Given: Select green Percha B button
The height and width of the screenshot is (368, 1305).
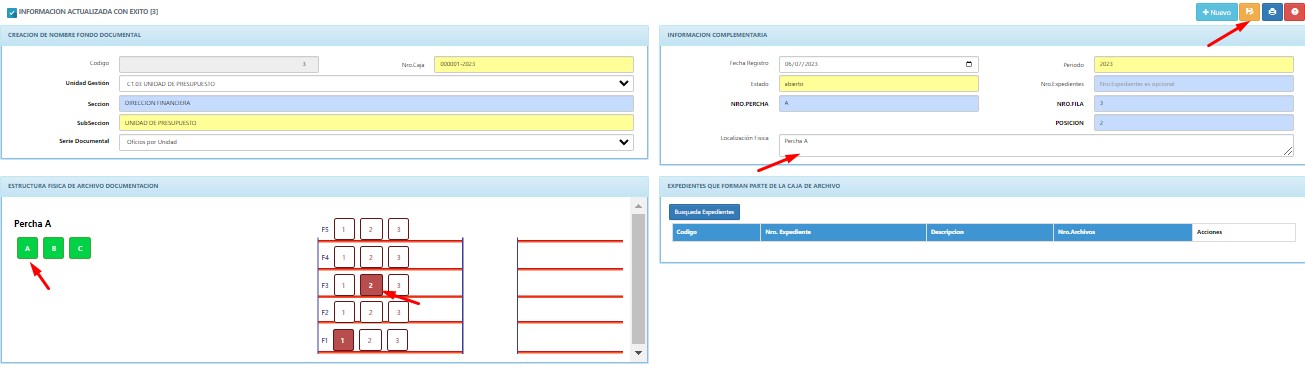Looking at the screenshot, I should (x=54, y=248).
